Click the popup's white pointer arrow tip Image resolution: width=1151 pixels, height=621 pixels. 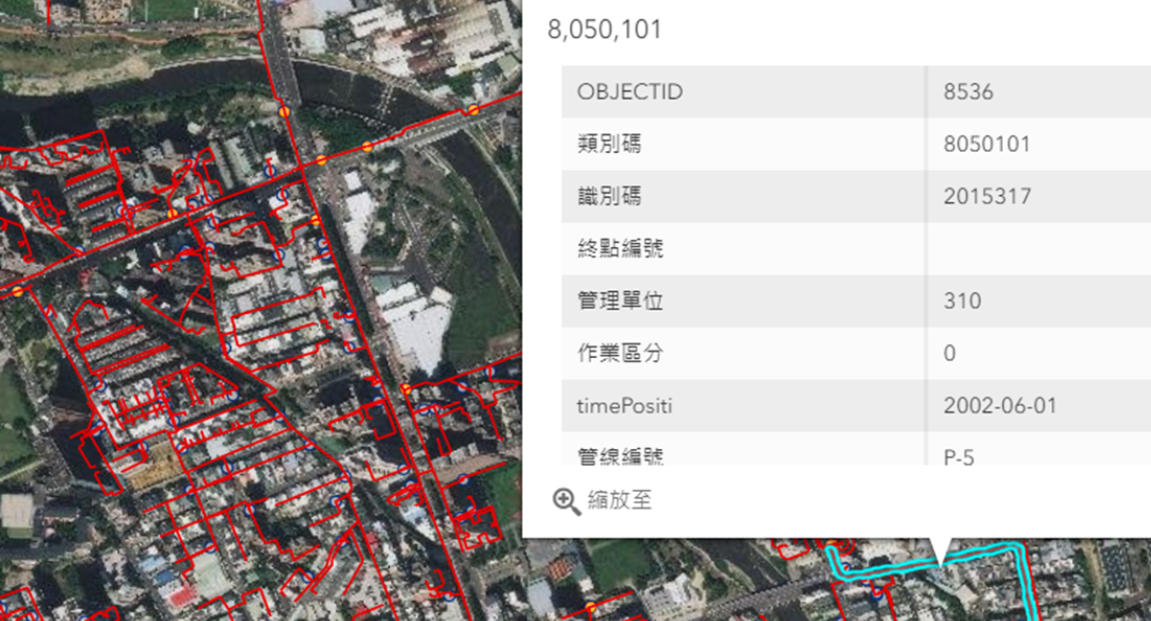tap(939, 560)
